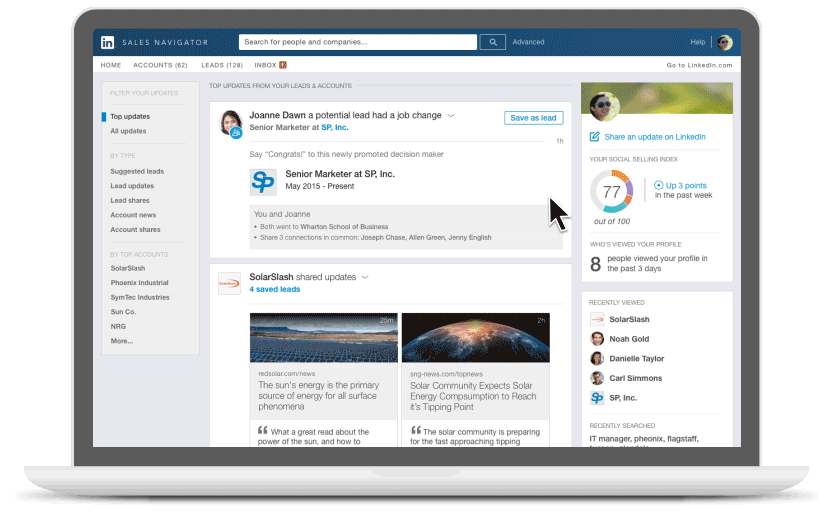Filter by NRG account
This screenshot has width=834, height=513.
[x=118, y=326]
